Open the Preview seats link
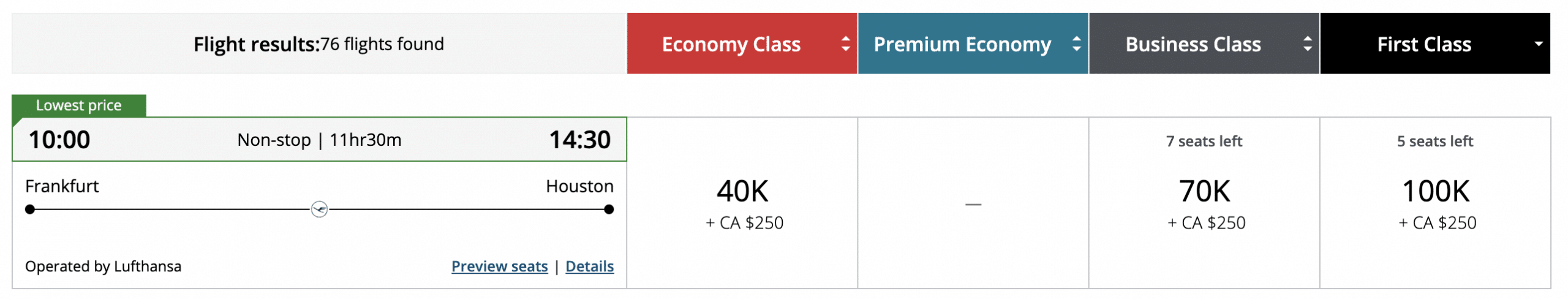Screen dimensions: 1568x299 point(499,267)
